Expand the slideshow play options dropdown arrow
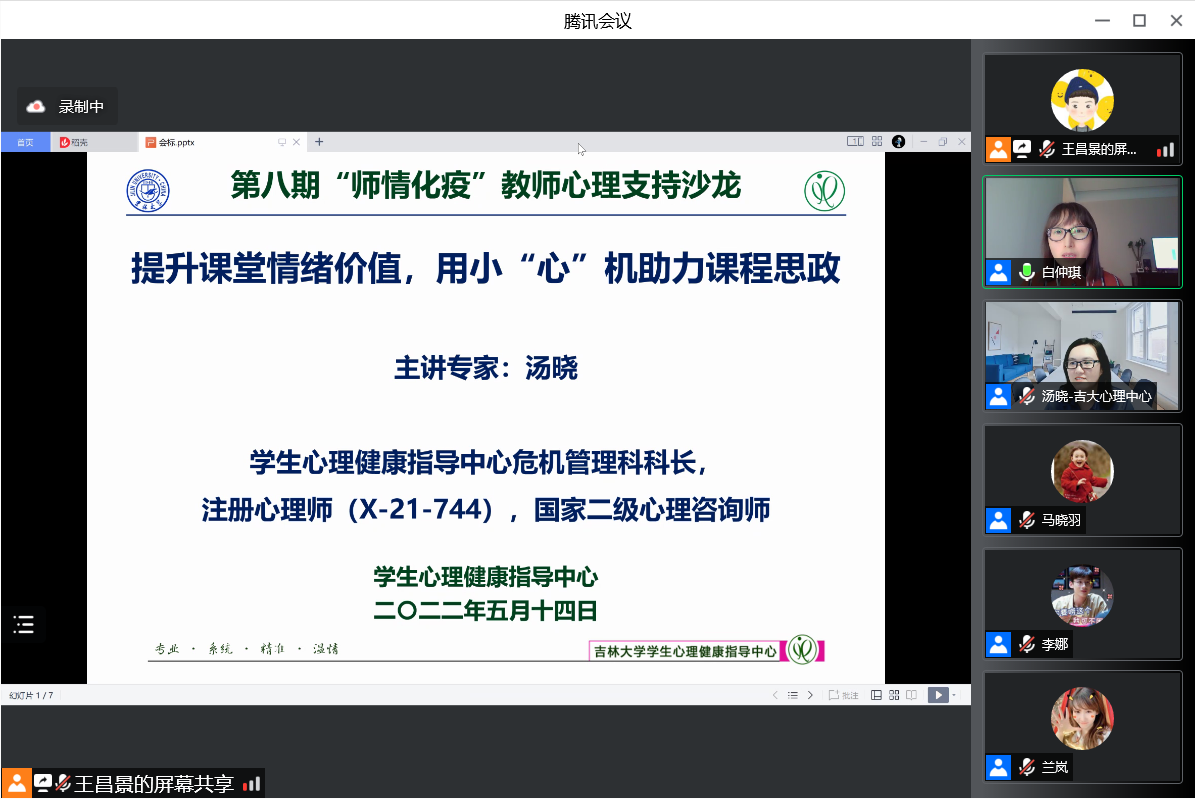This screenshot has width=1195, height=799. pyautogui.click(x=954, y=695)
